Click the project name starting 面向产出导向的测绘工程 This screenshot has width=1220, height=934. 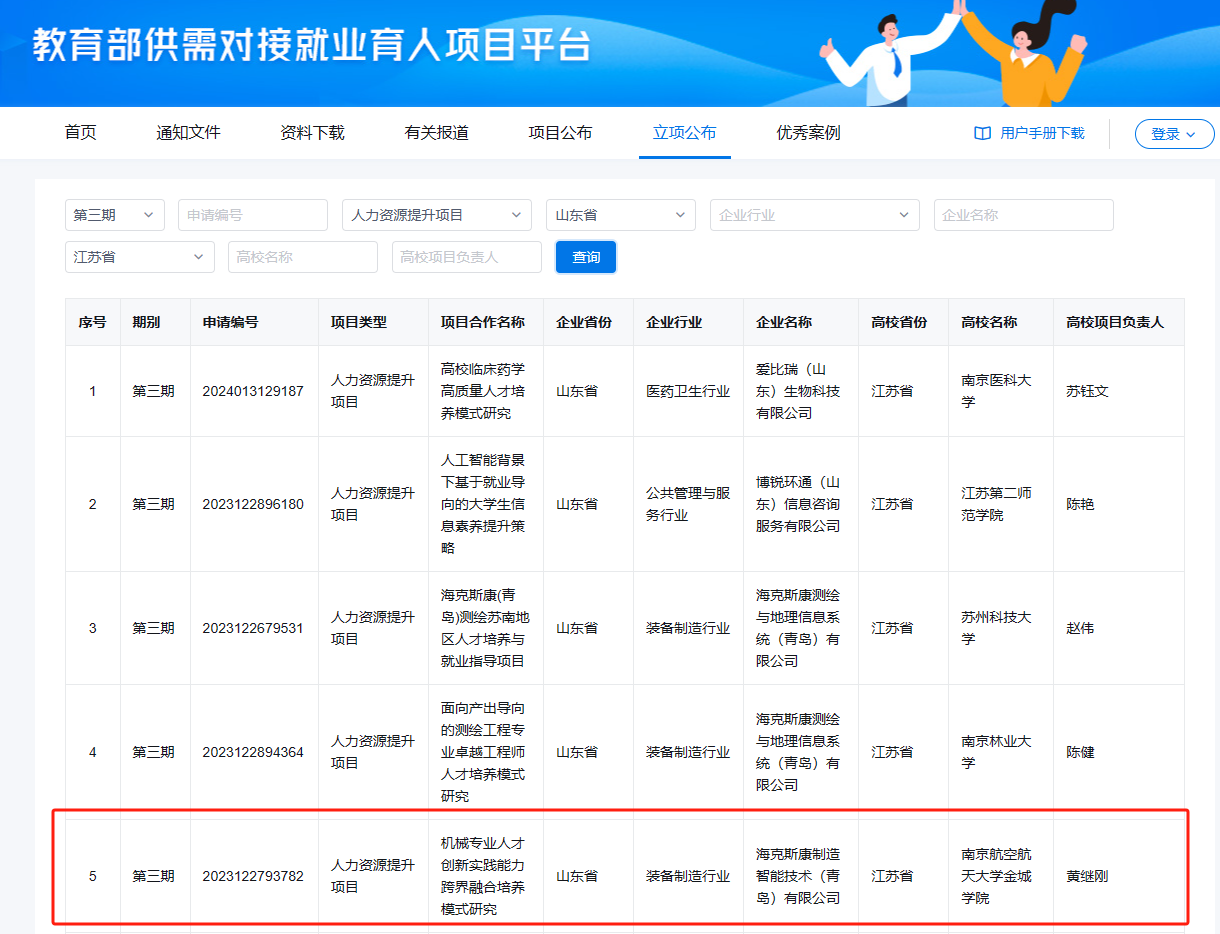pos(483,752)
